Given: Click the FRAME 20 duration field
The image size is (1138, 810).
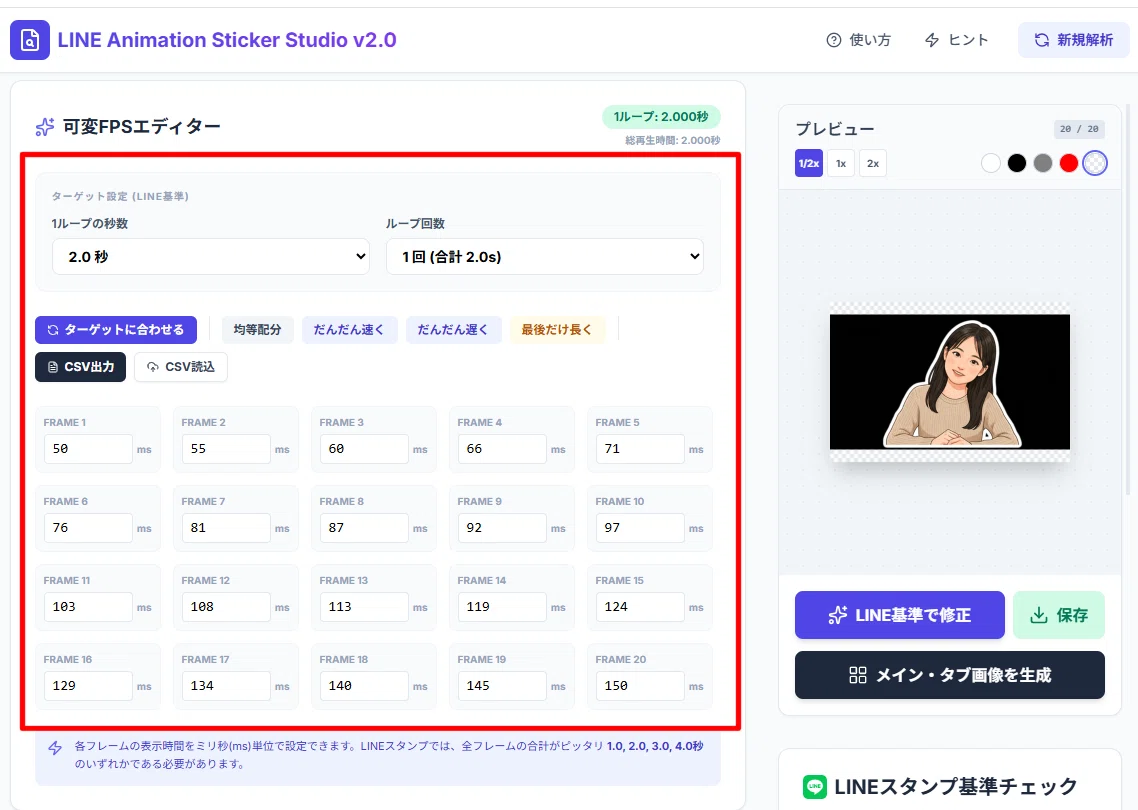Looking at the screenshot, I should 639,686.
